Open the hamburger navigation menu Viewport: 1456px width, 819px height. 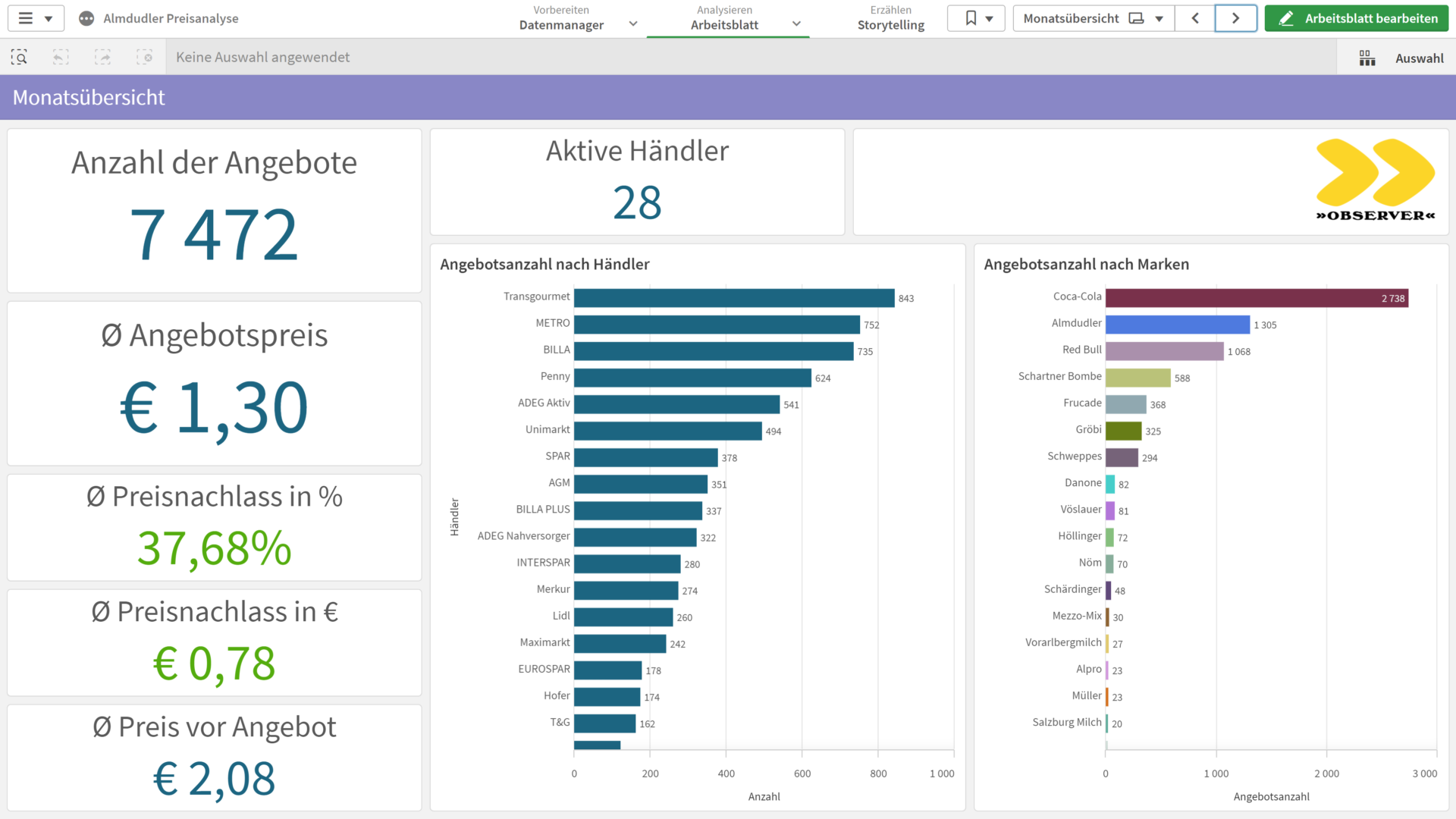26,18
